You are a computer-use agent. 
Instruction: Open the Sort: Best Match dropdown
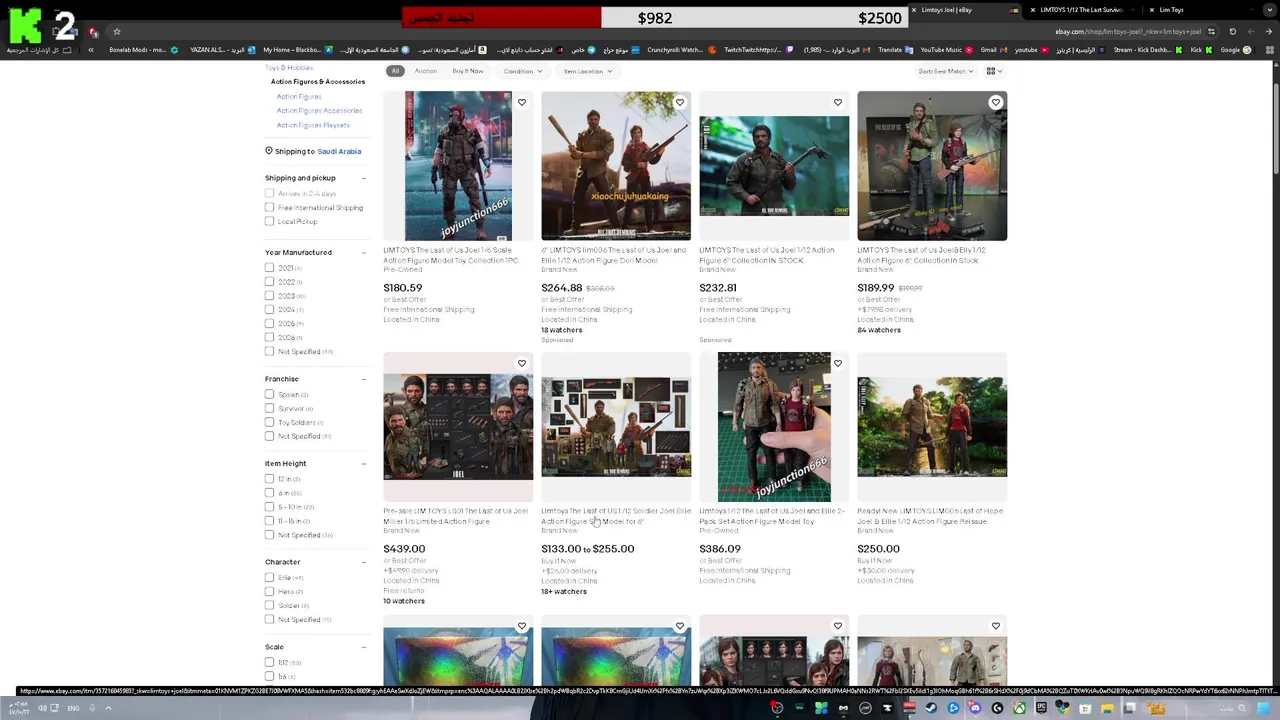[945, 71]
